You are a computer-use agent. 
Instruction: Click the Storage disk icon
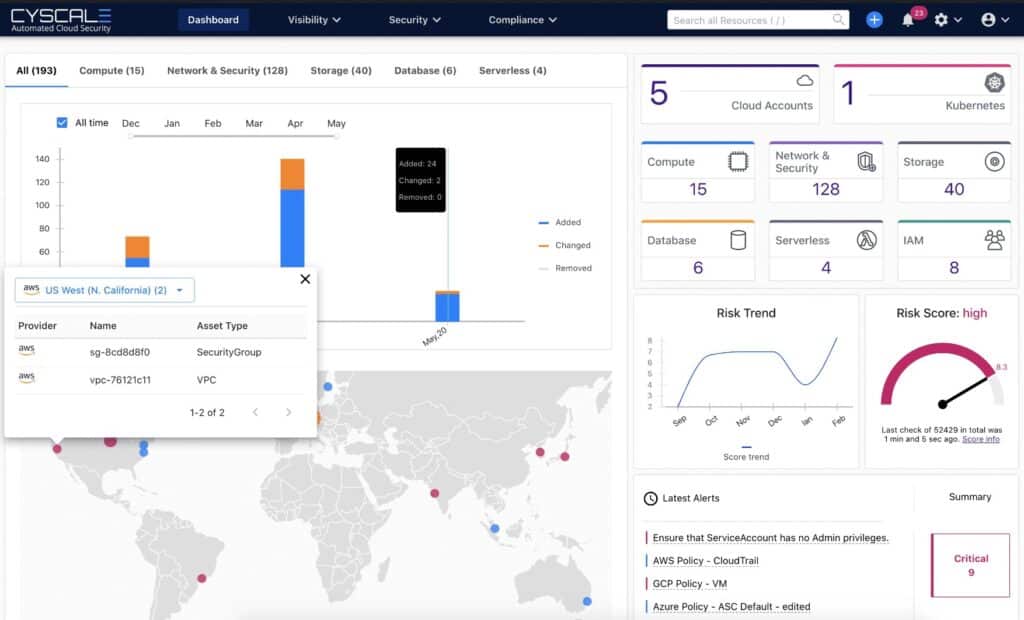click(994, 161)
